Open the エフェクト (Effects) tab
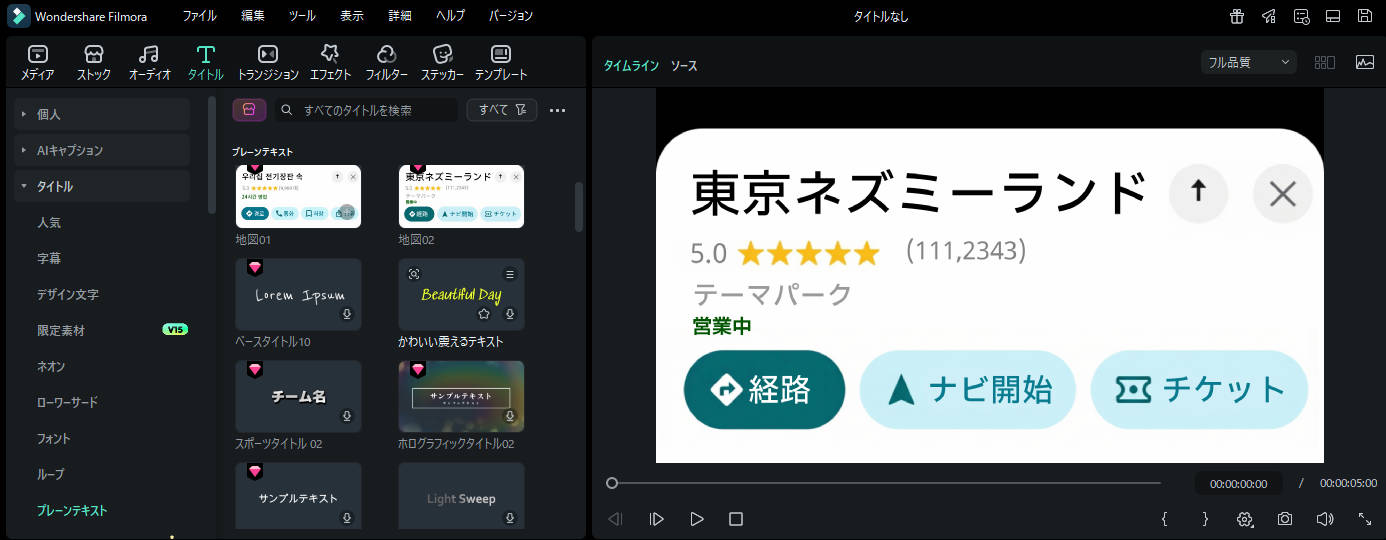The width and height of the screenshot is (1386, 540). pyautogui.click(x=330, y=62)
